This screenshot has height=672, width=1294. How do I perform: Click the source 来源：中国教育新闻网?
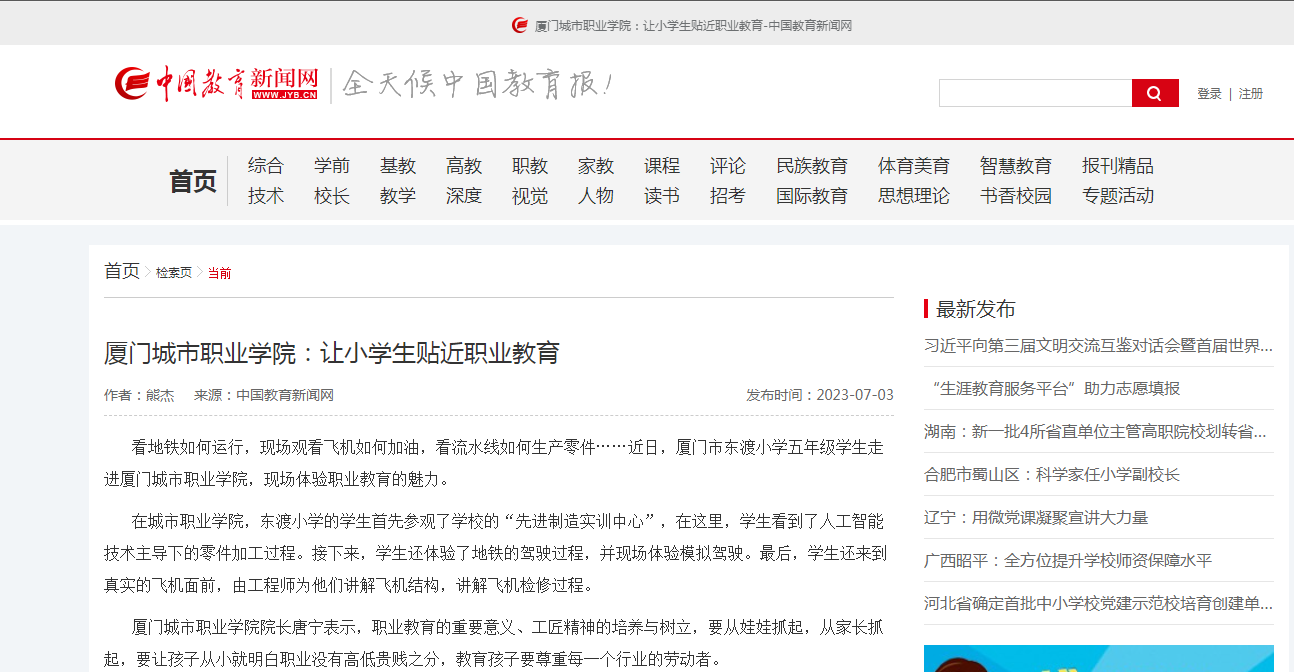pyautogui.click(x=264, y=395)
